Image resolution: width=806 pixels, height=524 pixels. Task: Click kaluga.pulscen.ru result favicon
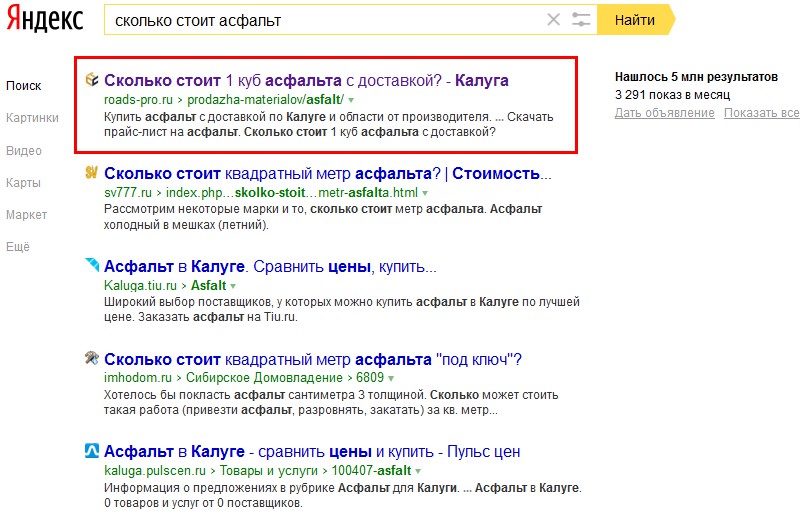coord(92,450)
